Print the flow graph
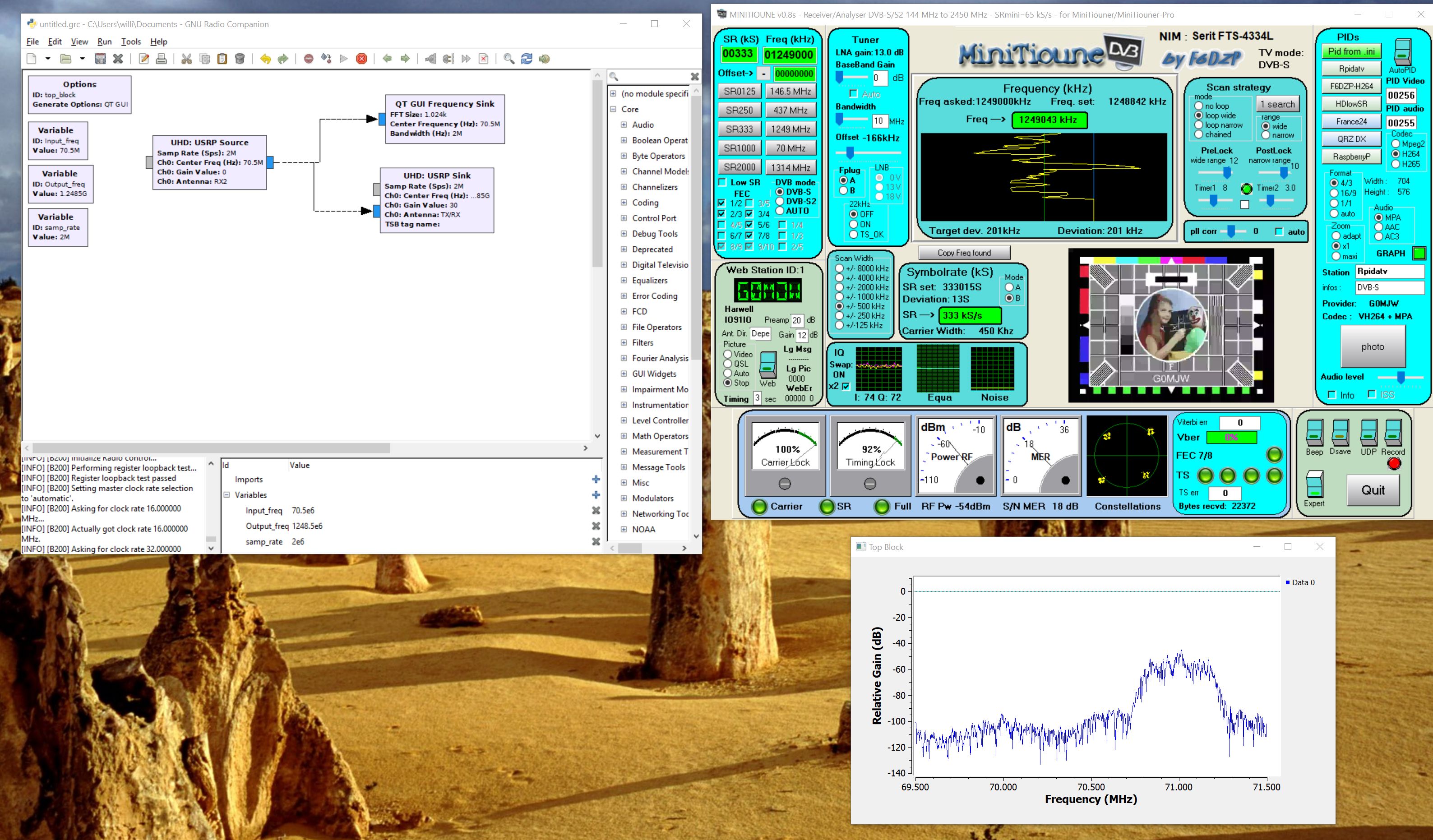 coord(162,59)
